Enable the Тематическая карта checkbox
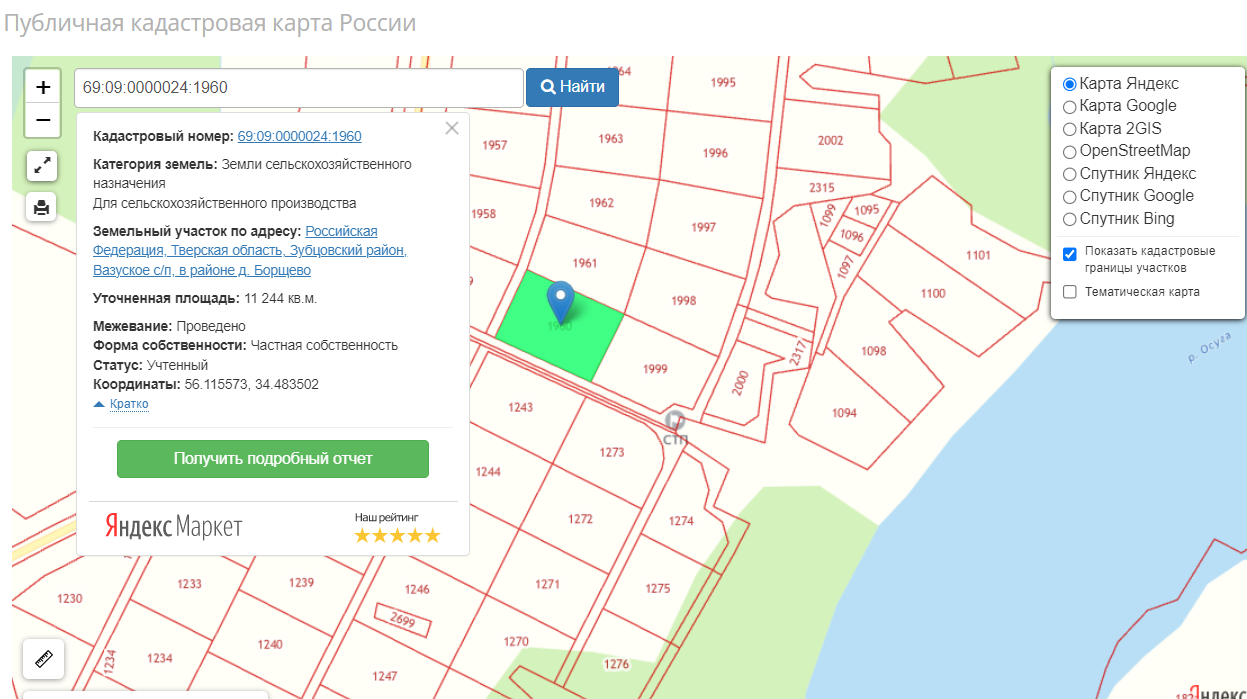 1070,292
